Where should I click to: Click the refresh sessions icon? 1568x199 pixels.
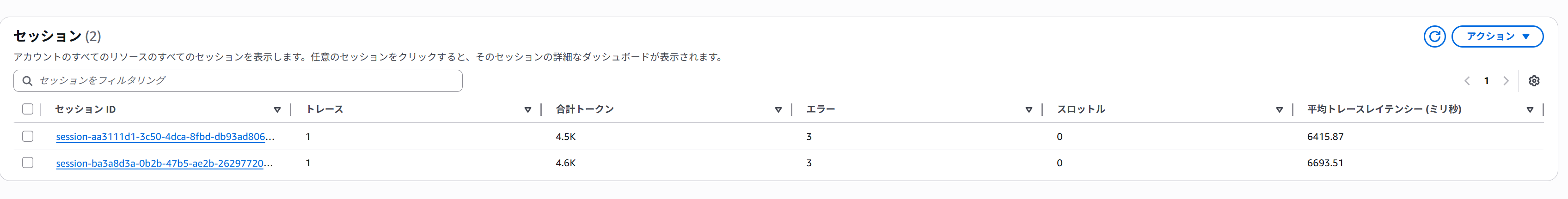pyautogui.click(x=1434, y=36)
